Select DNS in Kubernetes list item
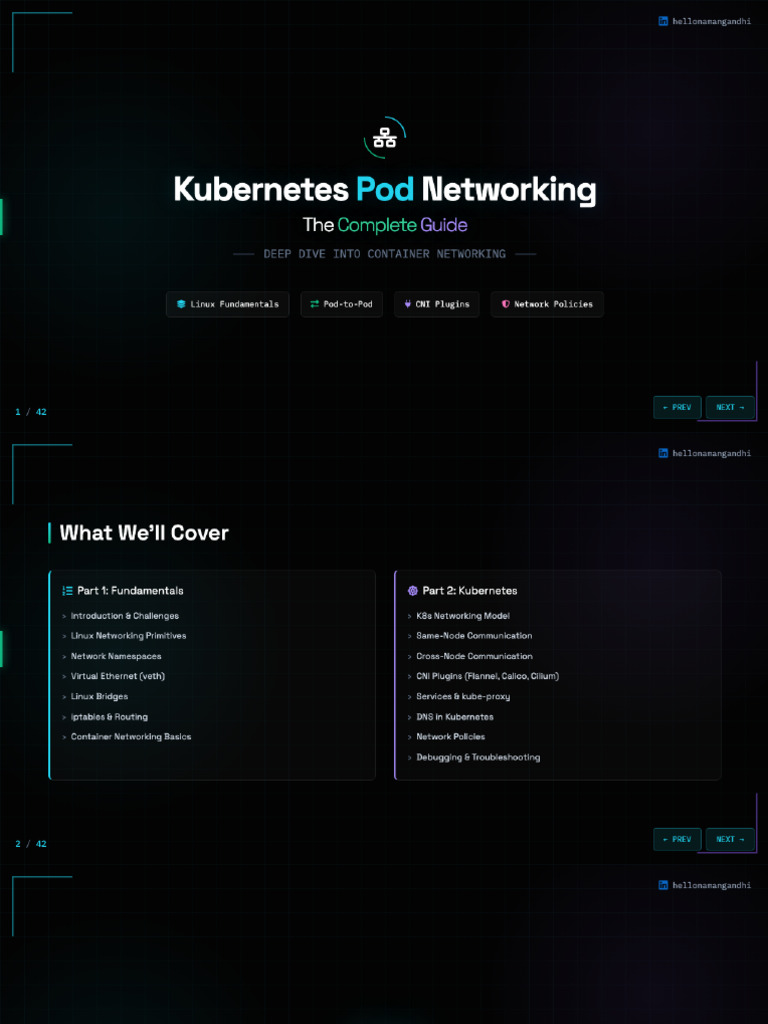768x1024 pixels. [455, 716]
